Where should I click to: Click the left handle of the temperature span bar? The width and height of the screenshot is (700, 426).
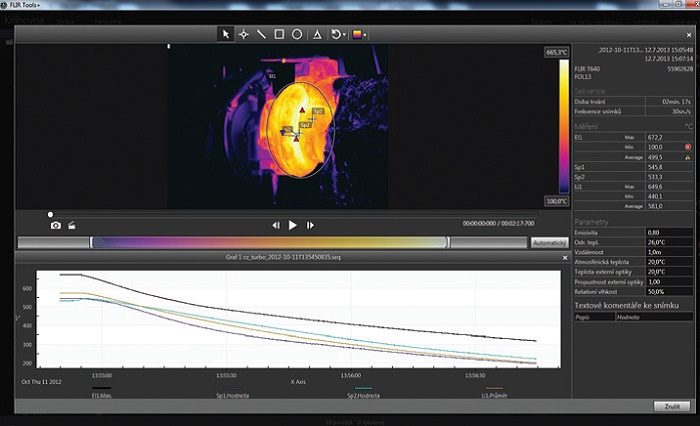coord(91,242)
